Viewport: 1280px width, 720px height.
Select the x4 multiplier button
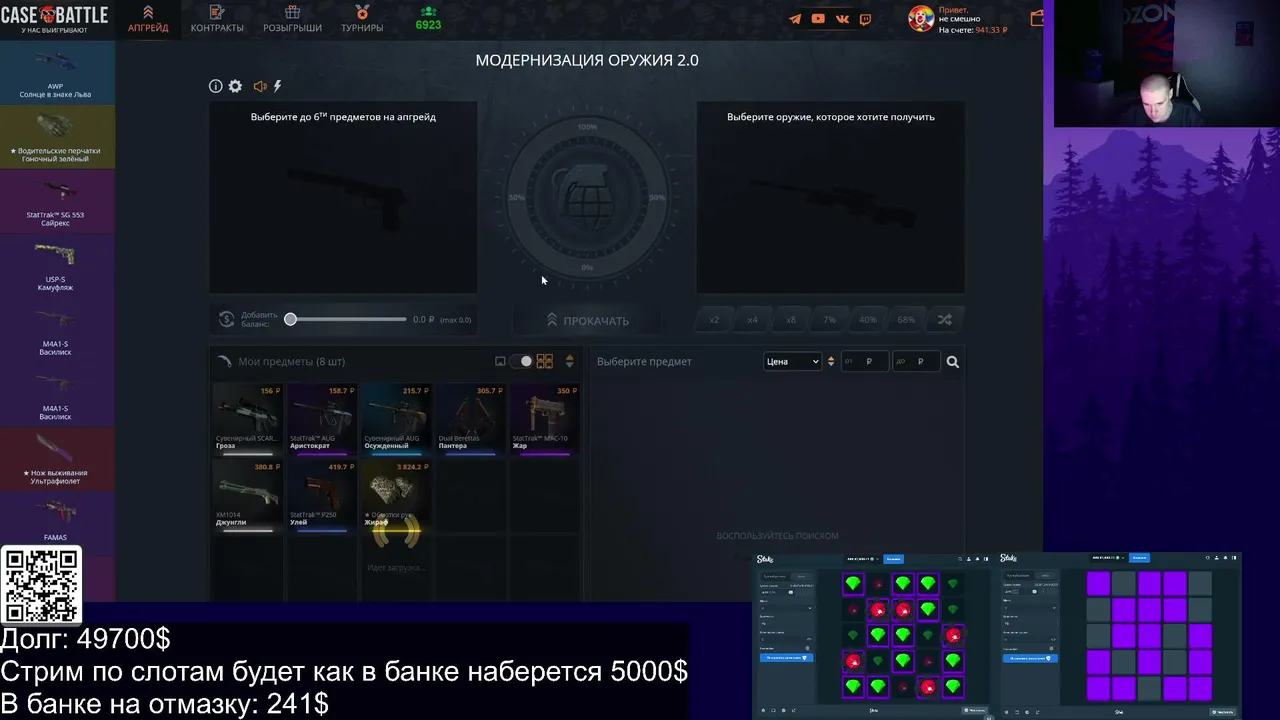[752, 320]
